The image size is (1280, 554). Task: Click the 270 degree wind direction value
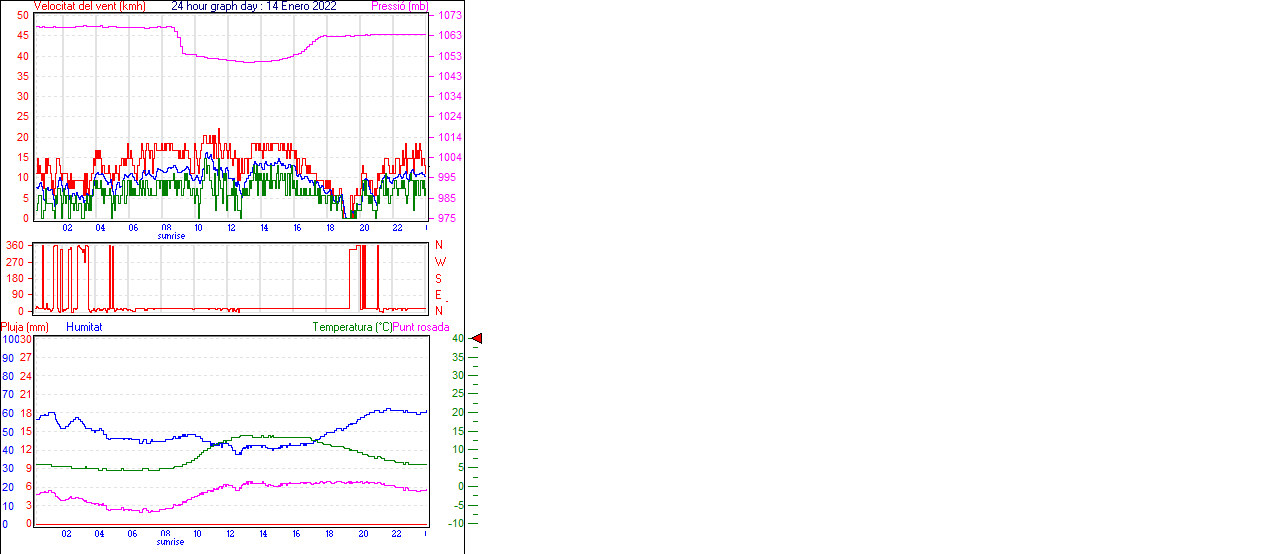[15, 262]
